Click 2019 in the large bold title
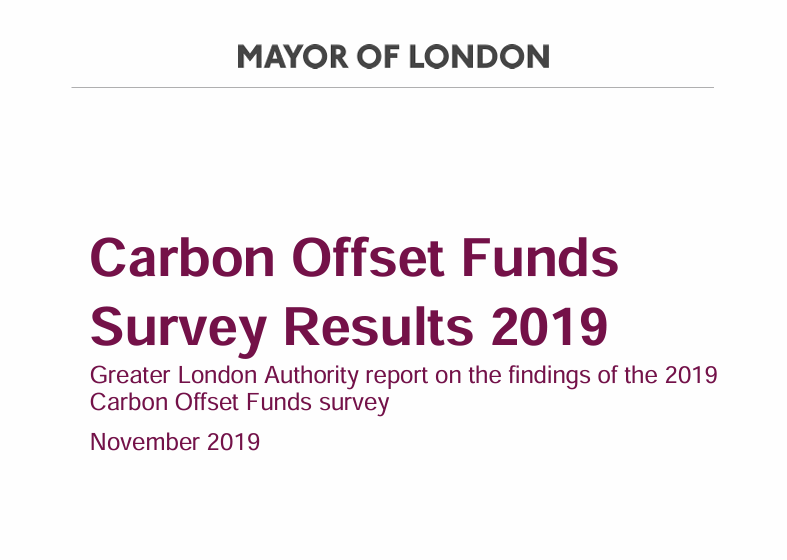Image resolution: width=787 pixels, height=560 pixels. tap(547, 327)
